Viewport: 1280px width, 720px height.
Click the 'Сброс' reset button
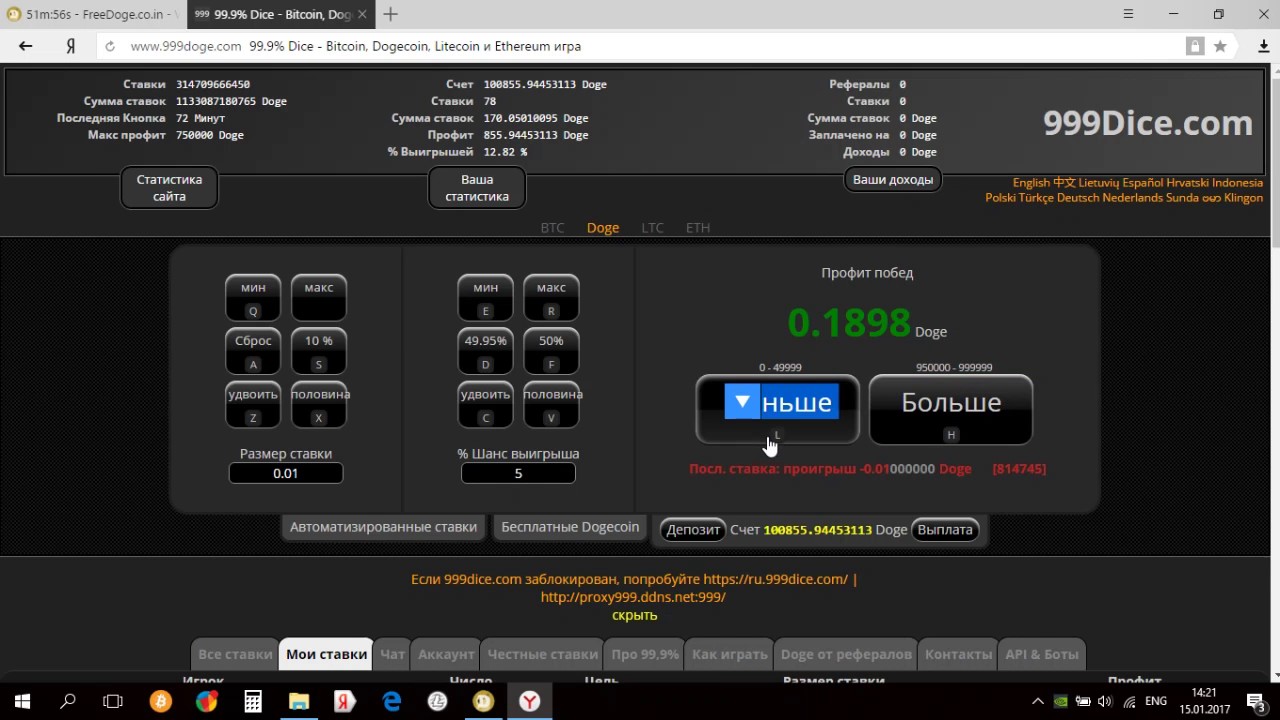(253, 351)
